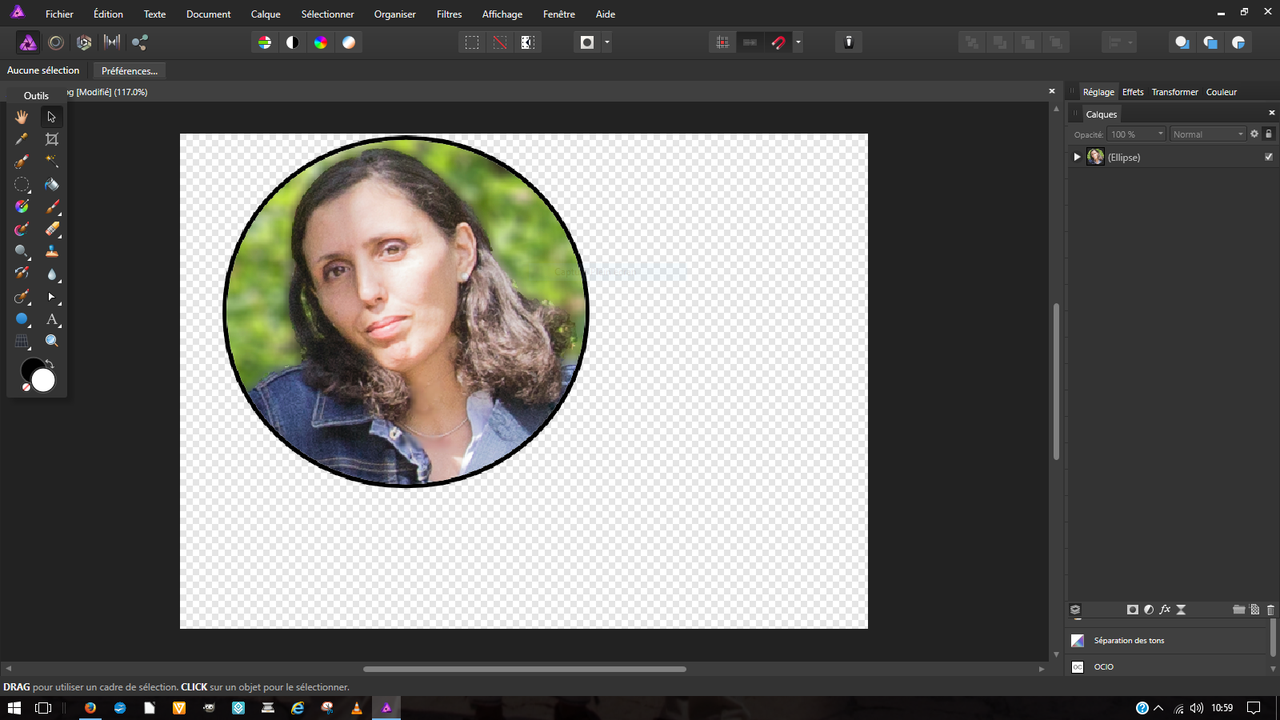Toggle the layer lock icon

1269,134
